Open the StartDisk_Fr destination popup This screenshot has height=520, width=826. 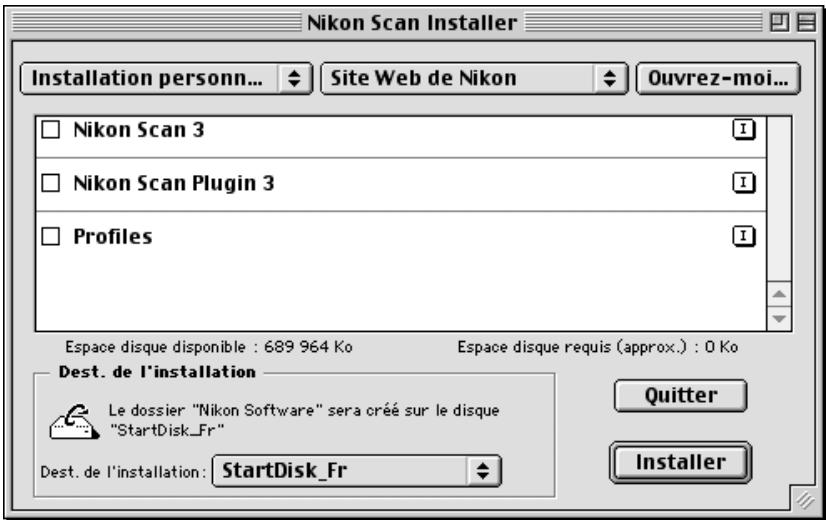pos(357,470)
